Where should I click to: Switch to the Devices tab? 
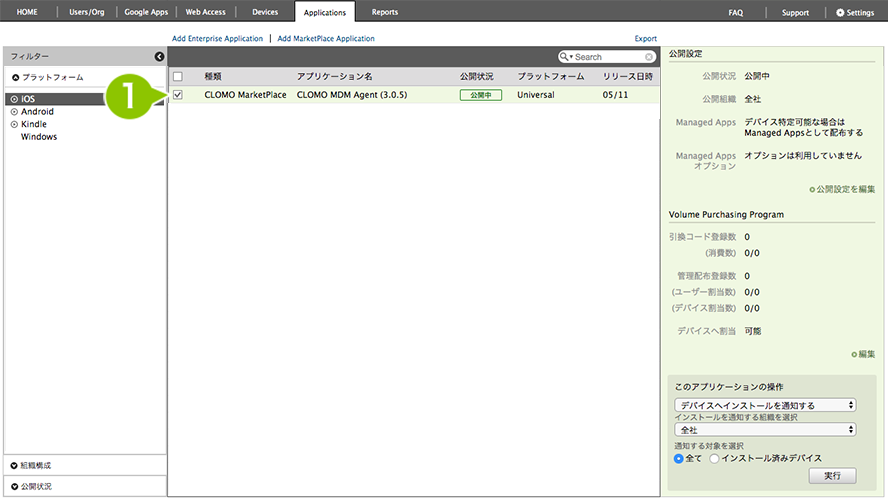pos(265,12)
